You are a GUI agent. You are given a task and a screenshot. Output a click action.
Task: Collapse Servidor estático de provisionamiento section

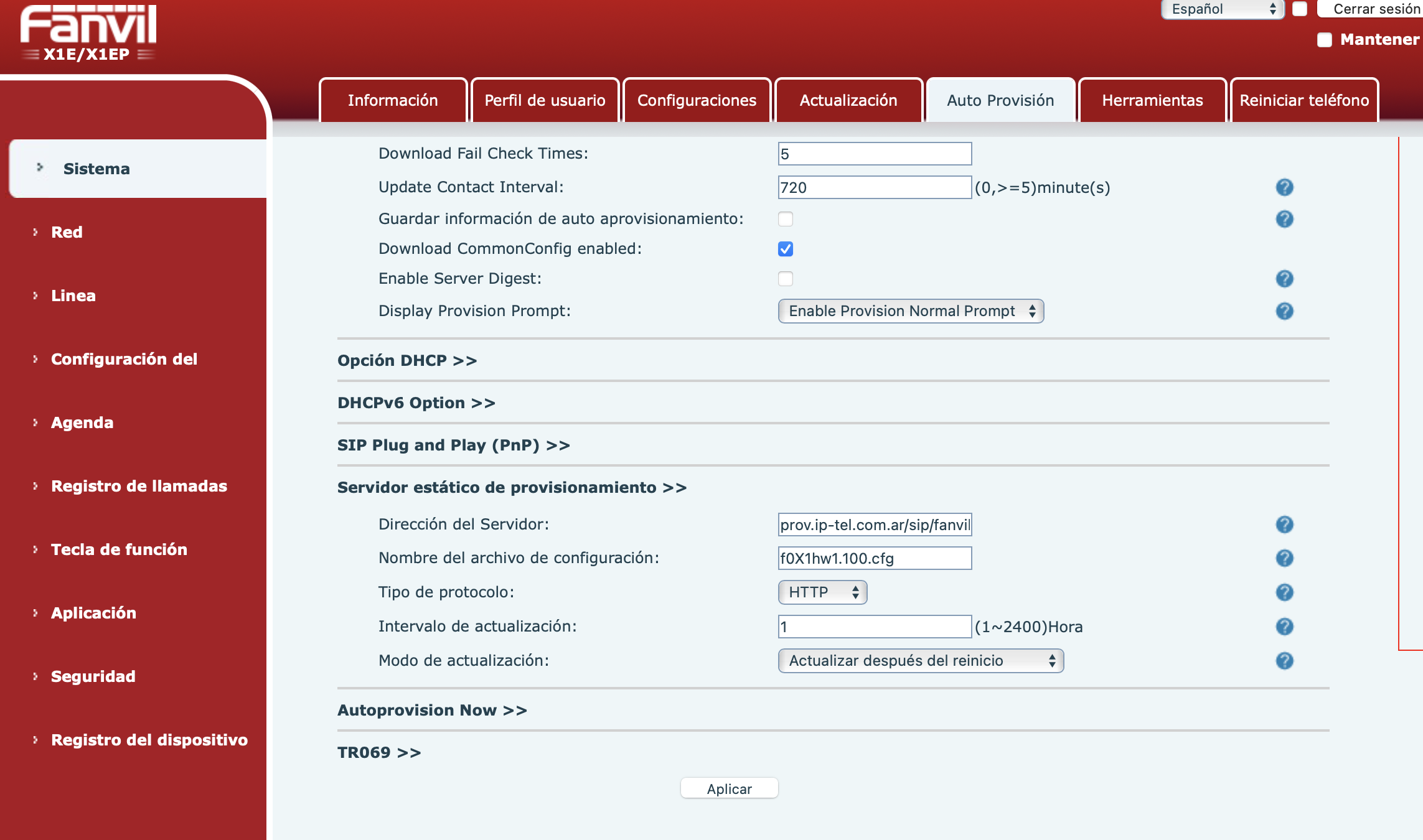click(512, 488)
